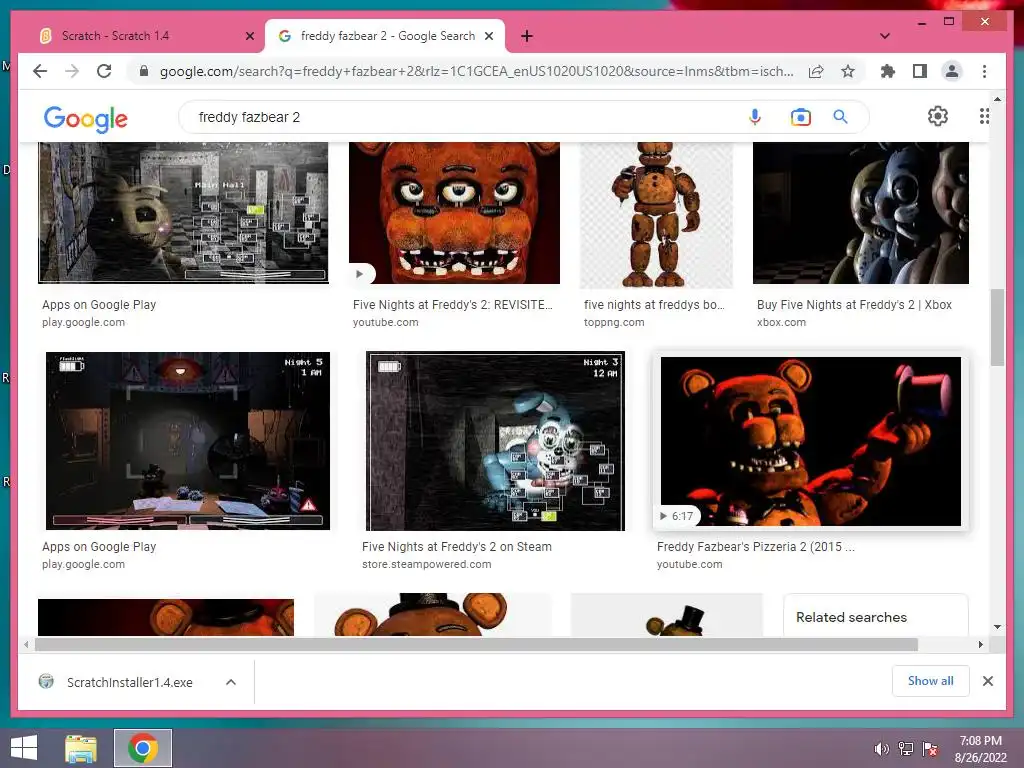Start voice search with microphone icon

[x=754, y=117]
